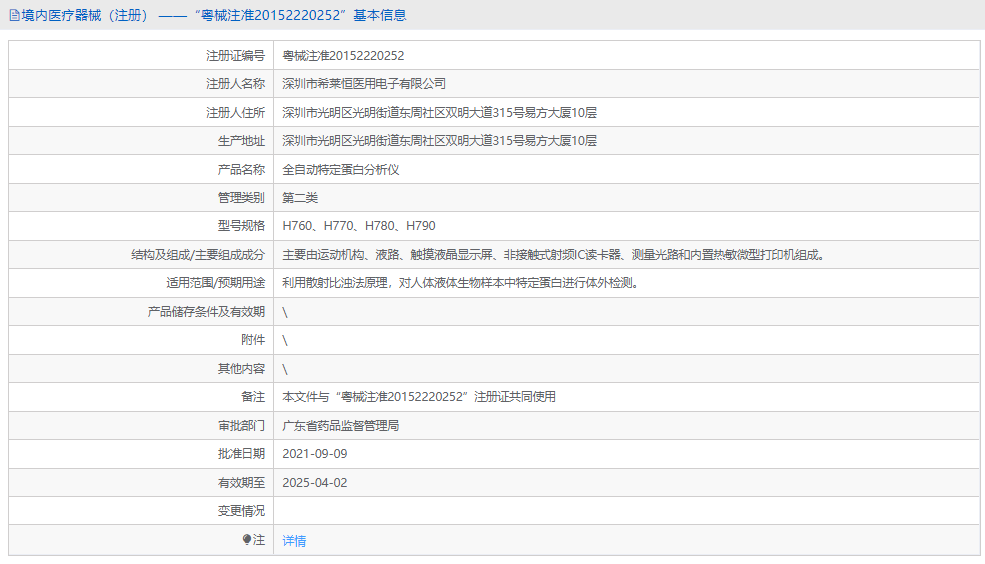Click the 结构及组成/主要组成成分 label
This screenshot has width=985, height=564.
pos(198,254)
